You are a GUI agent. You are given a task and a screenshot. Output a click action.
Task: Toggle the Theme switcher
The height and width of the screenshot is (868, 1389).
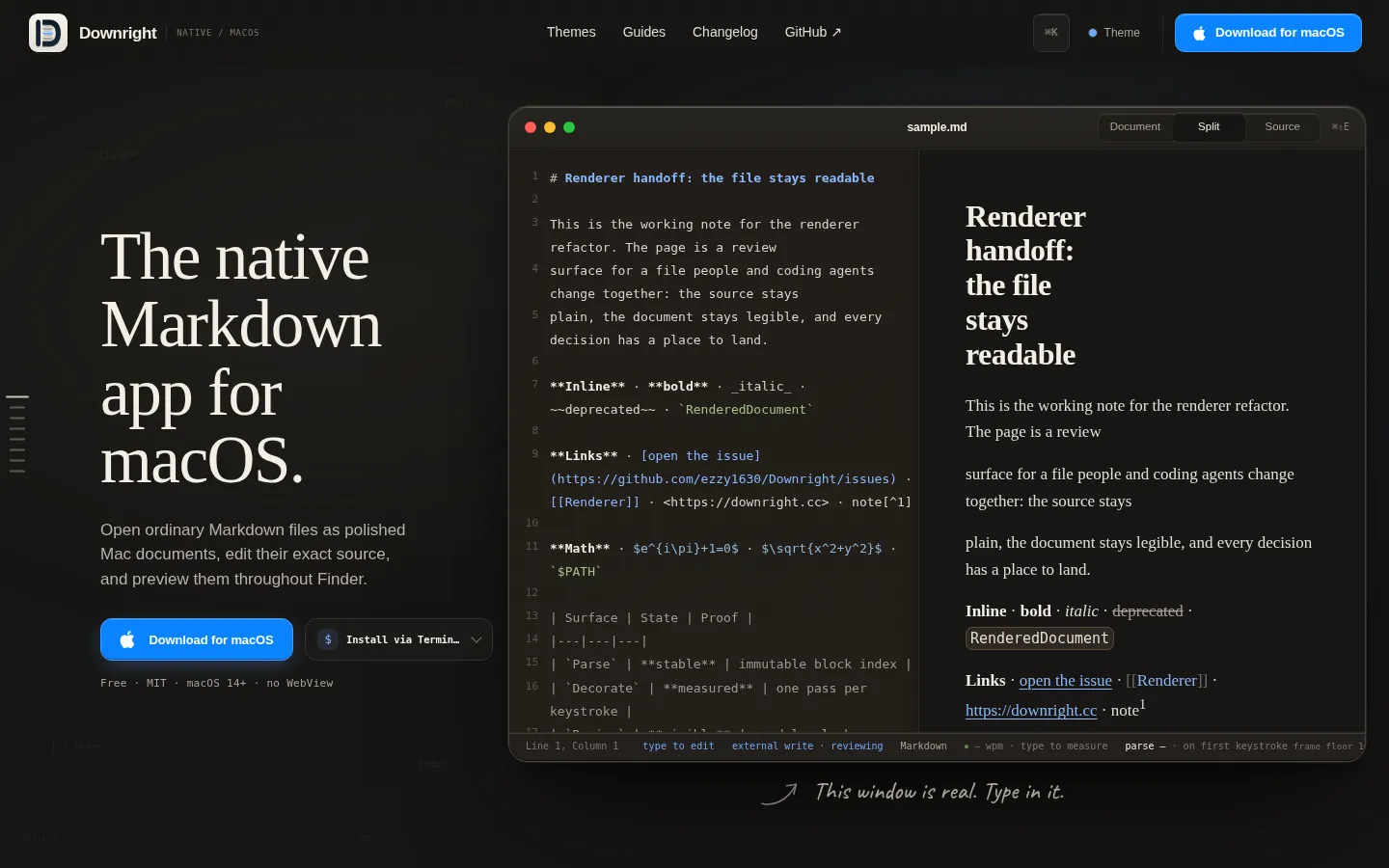point(1114,33)
